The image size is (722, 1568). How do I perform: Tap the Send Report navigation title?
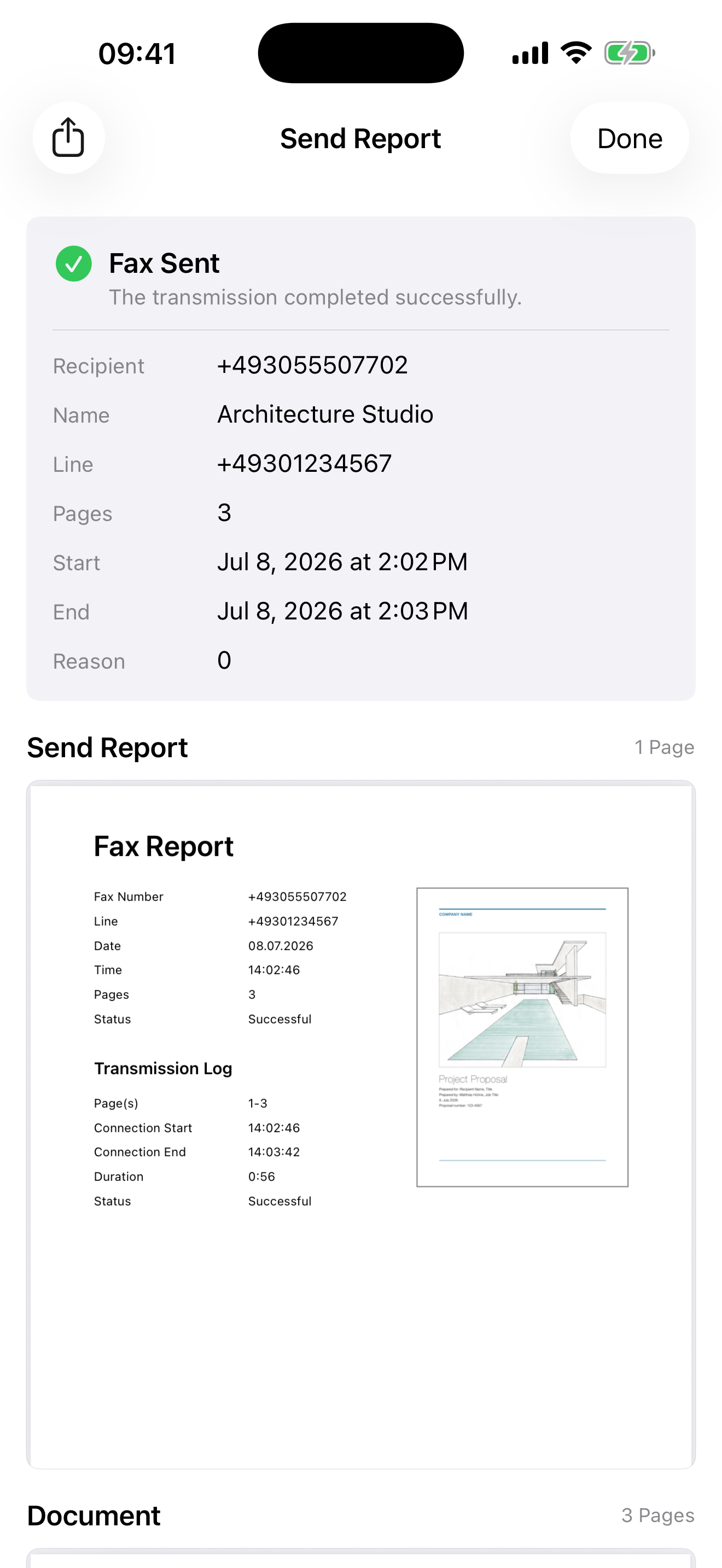coord(360,139)
